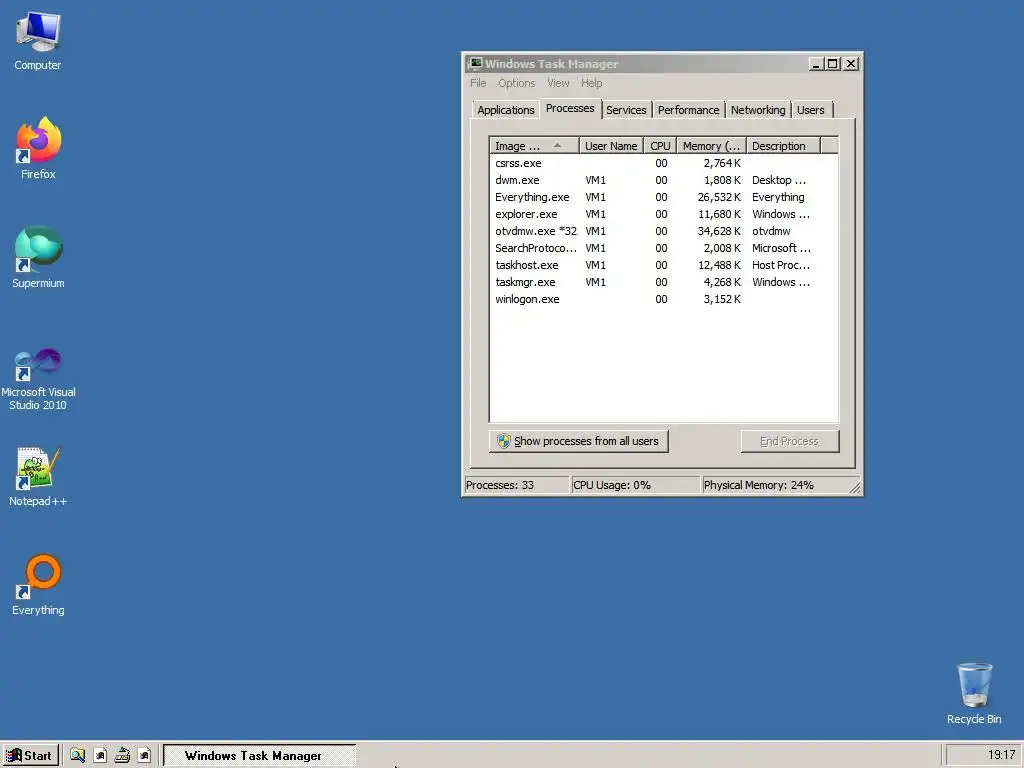This screenshot has height=768, width=1024.
Task: Maximize the Windows Task Manager window
Action: 833,63
